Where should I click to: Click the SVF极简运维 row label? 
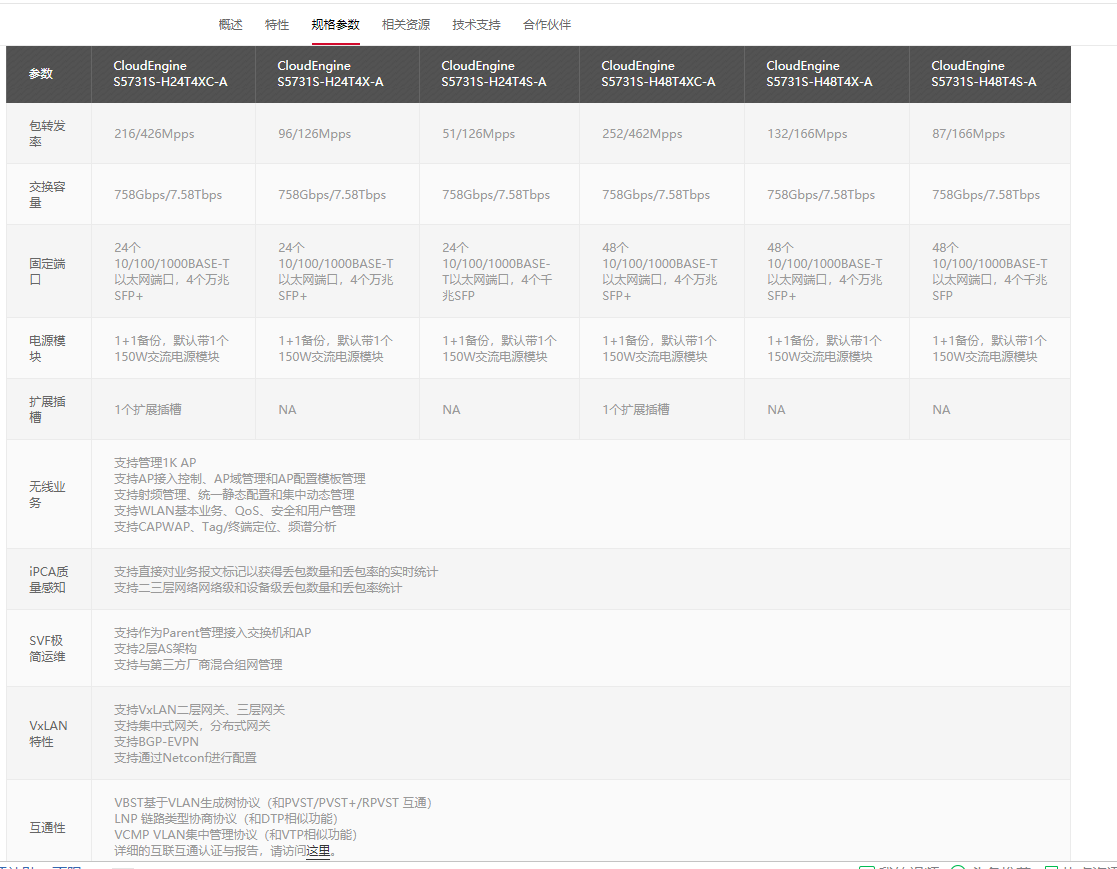pos(47,648)
